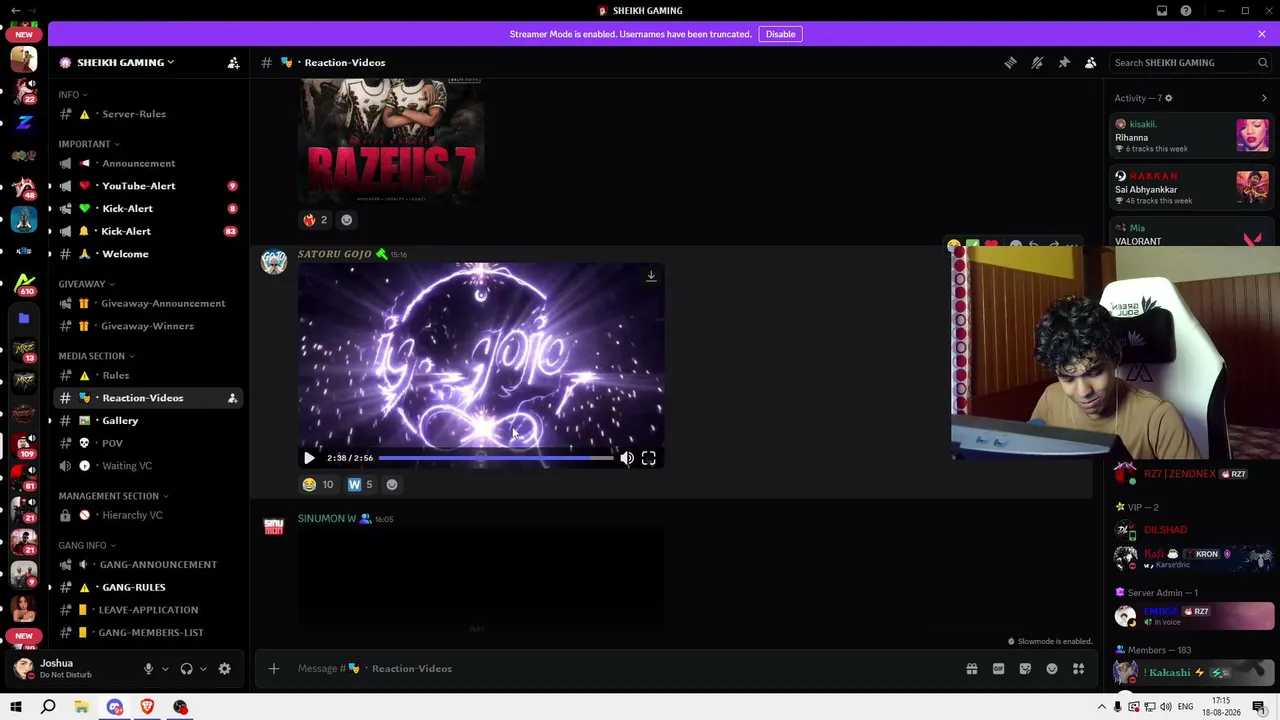Dismiss the Streamer Mode banner
Viewport: 1280px width, 720px height.
tap(1262, 34)
